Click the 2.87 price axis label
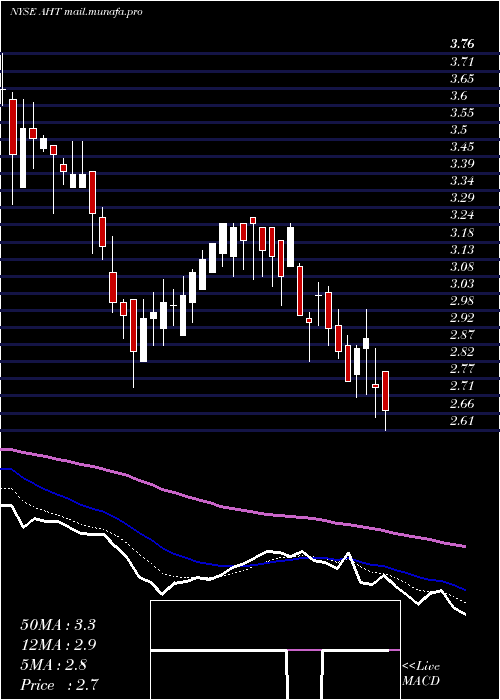The width and height of the screenshot is (500, 700). click(x=462, y=335)
